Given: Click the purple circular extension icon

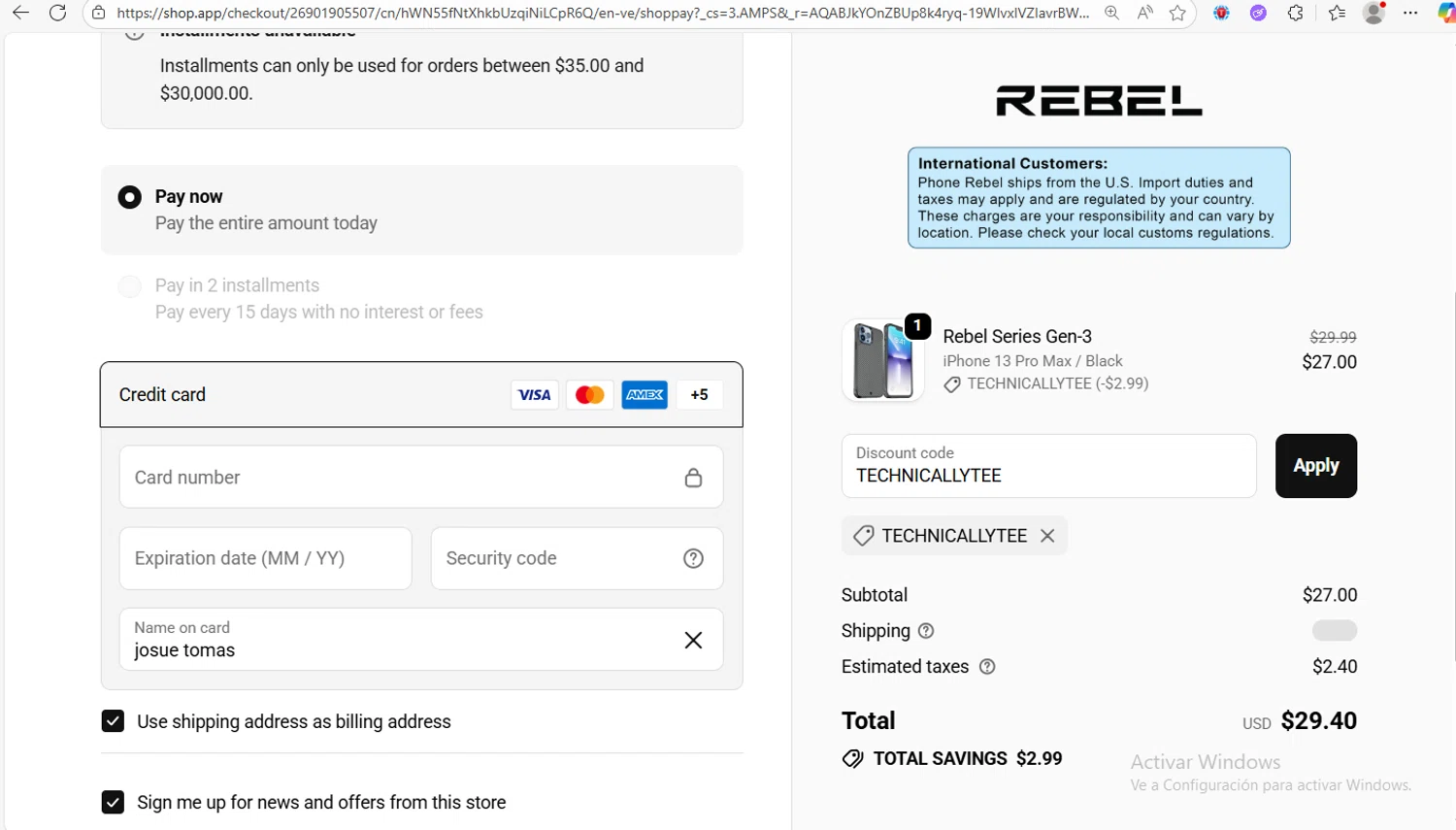Looking at the screenshot, I should click(x=1258, y=13).
